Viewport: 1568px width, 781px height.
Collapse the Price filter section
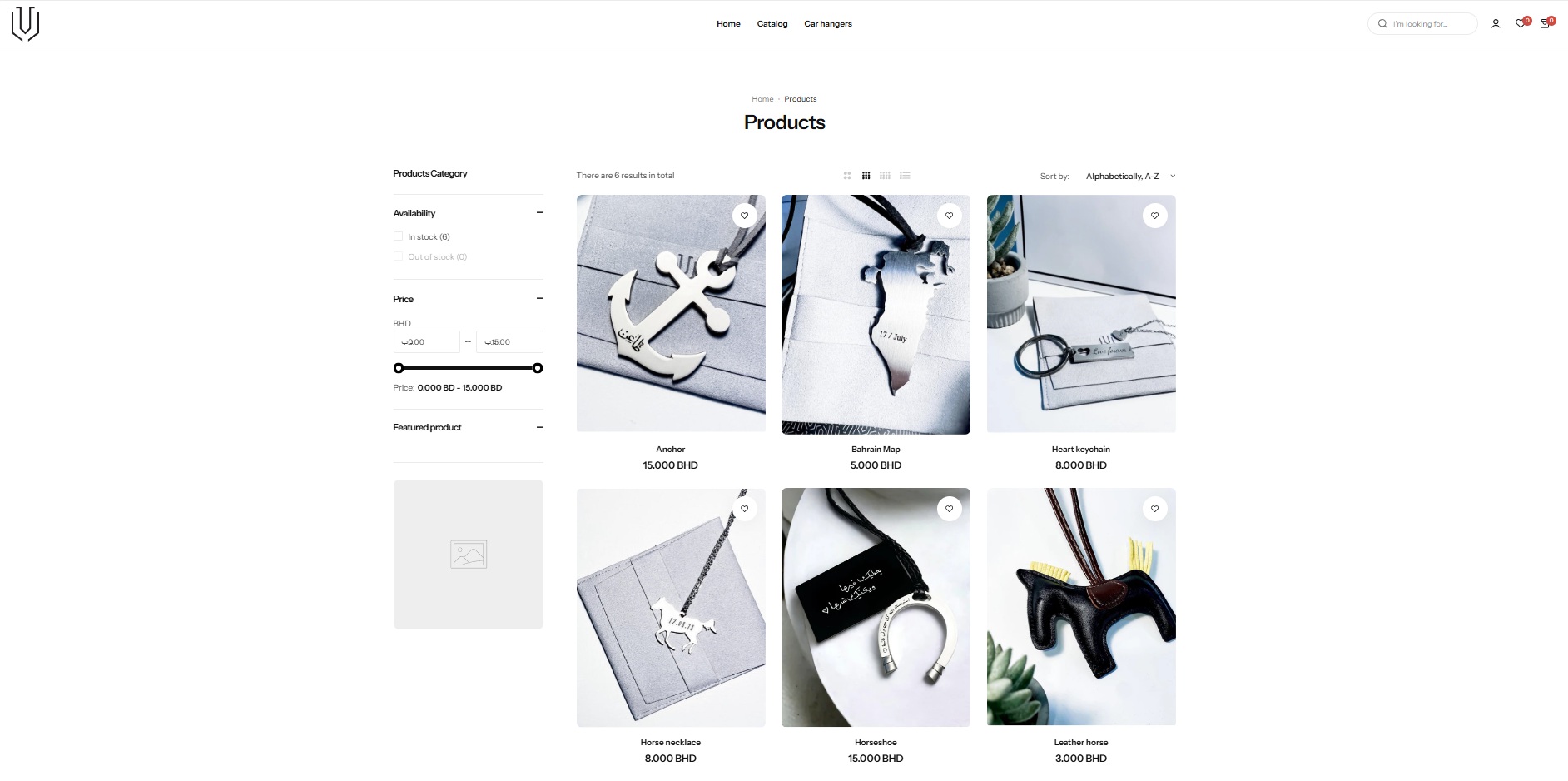(x=540, y=299)
